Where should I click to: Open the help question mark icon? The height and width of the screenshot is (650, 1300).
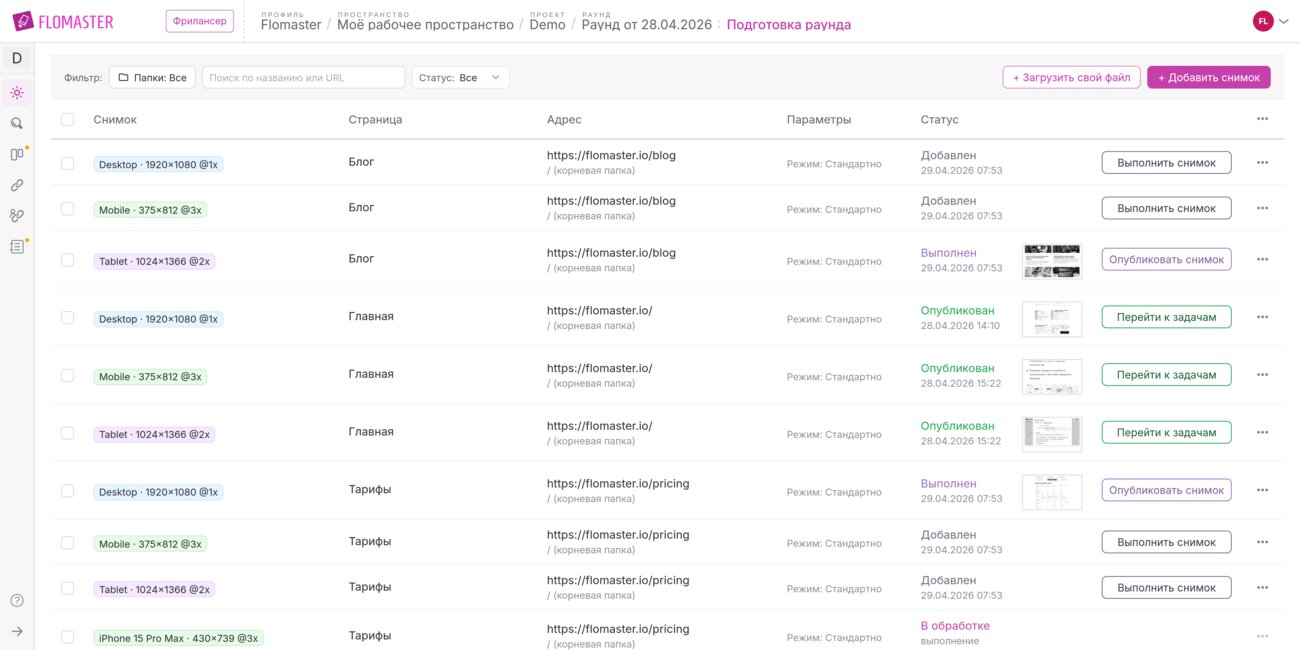pos(17,601)
